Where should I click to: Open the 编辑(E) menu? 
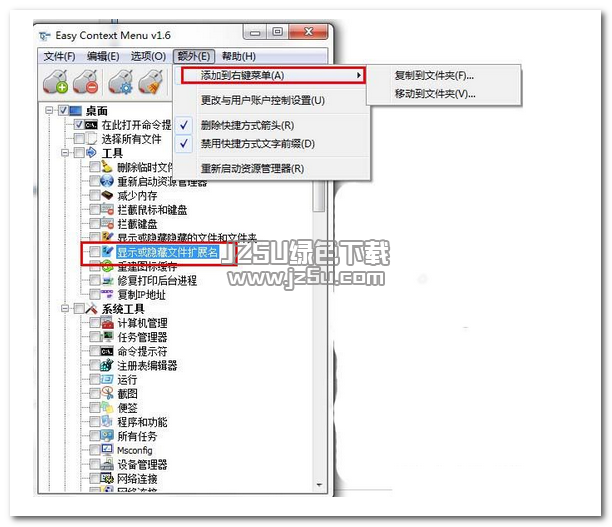pyautogui.click(x=103, y=56)
